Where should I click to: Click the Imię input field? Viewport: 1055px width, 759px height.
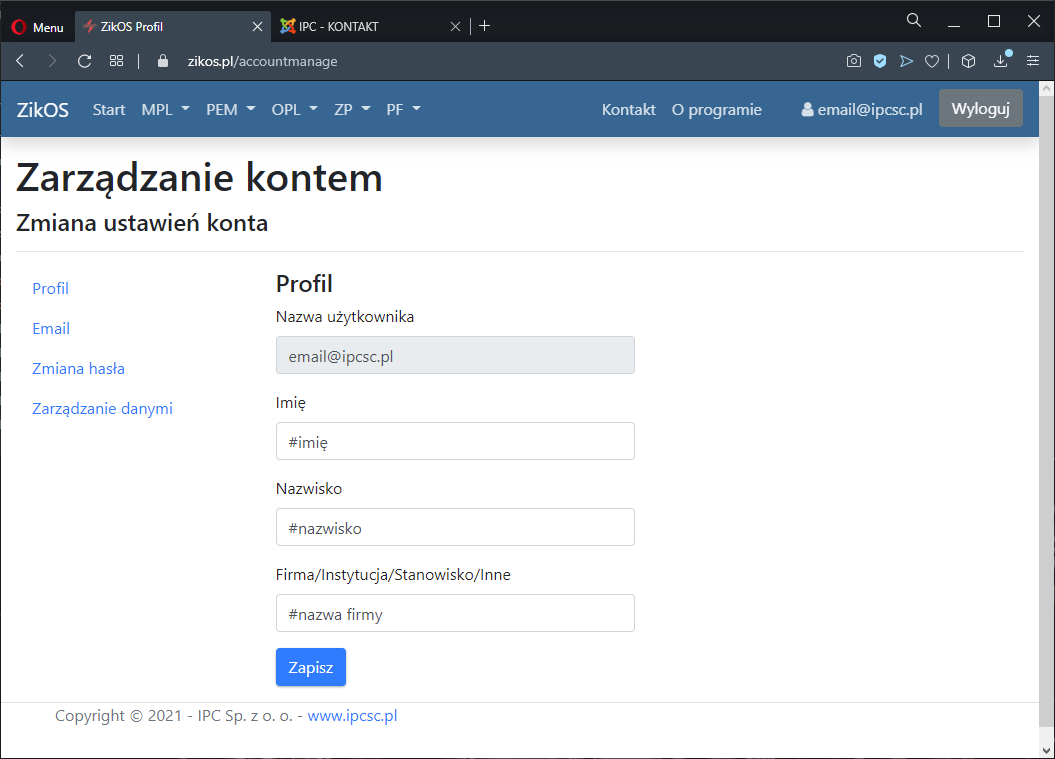click(455, 441)
